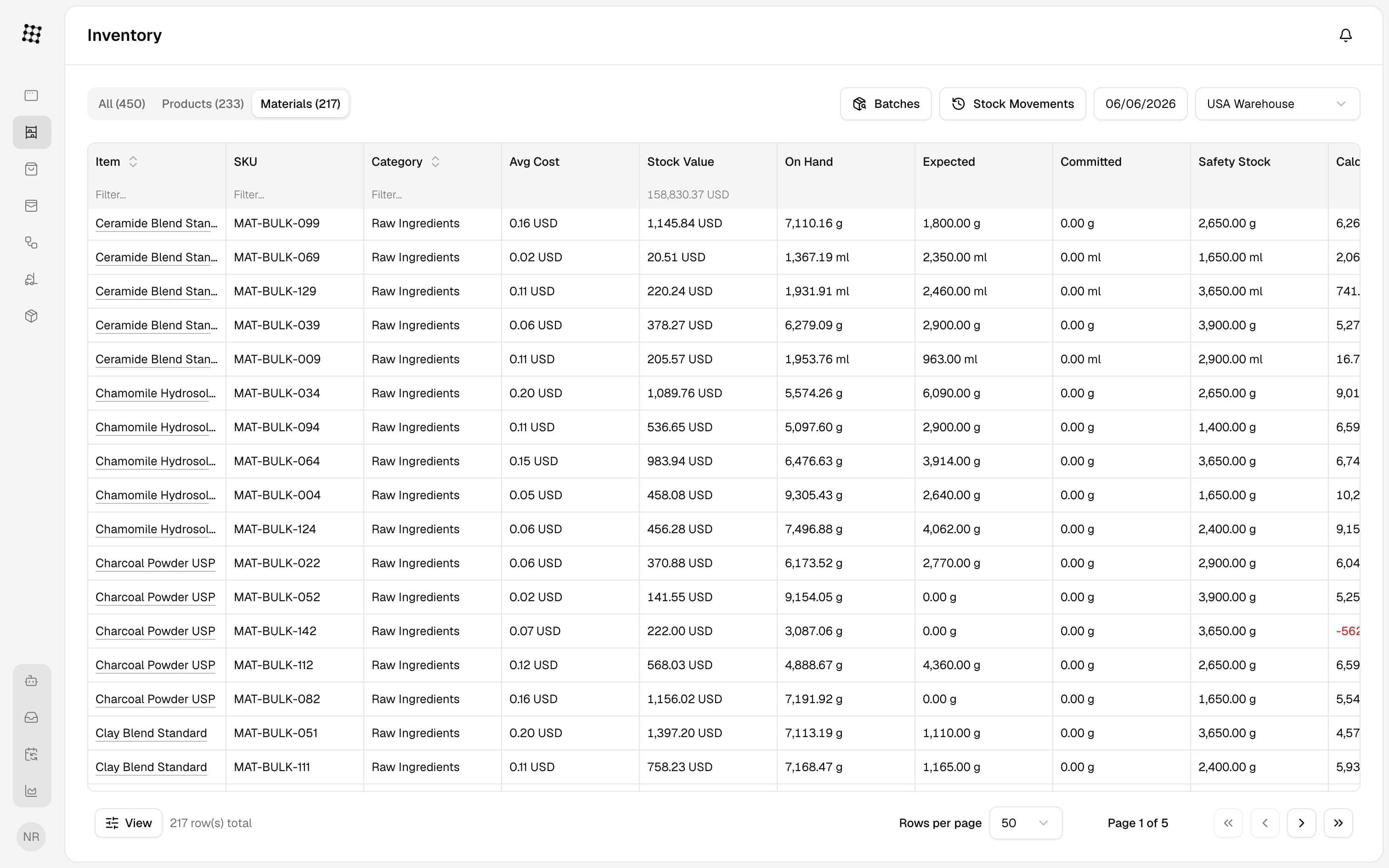Select the SKU cell MAT-BULK-129
Image resolution: width=1389 pixels, height=868 pixels.
pos(275,291)
